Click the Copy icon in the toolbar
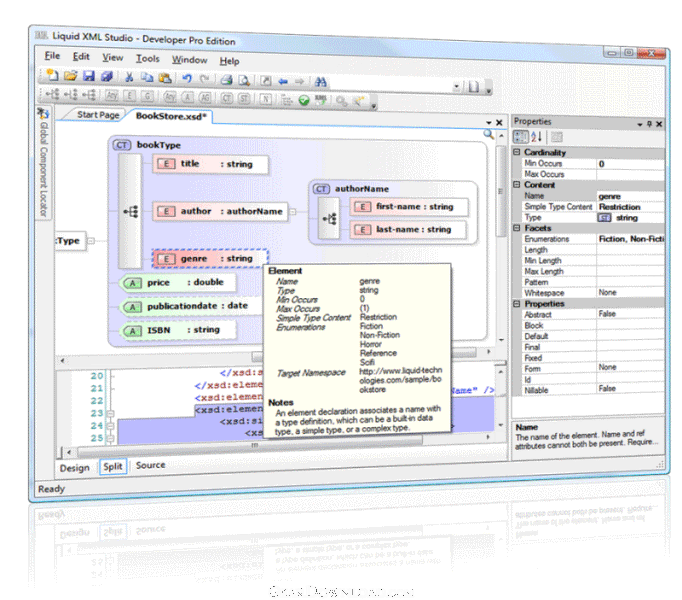 point(147,78)
